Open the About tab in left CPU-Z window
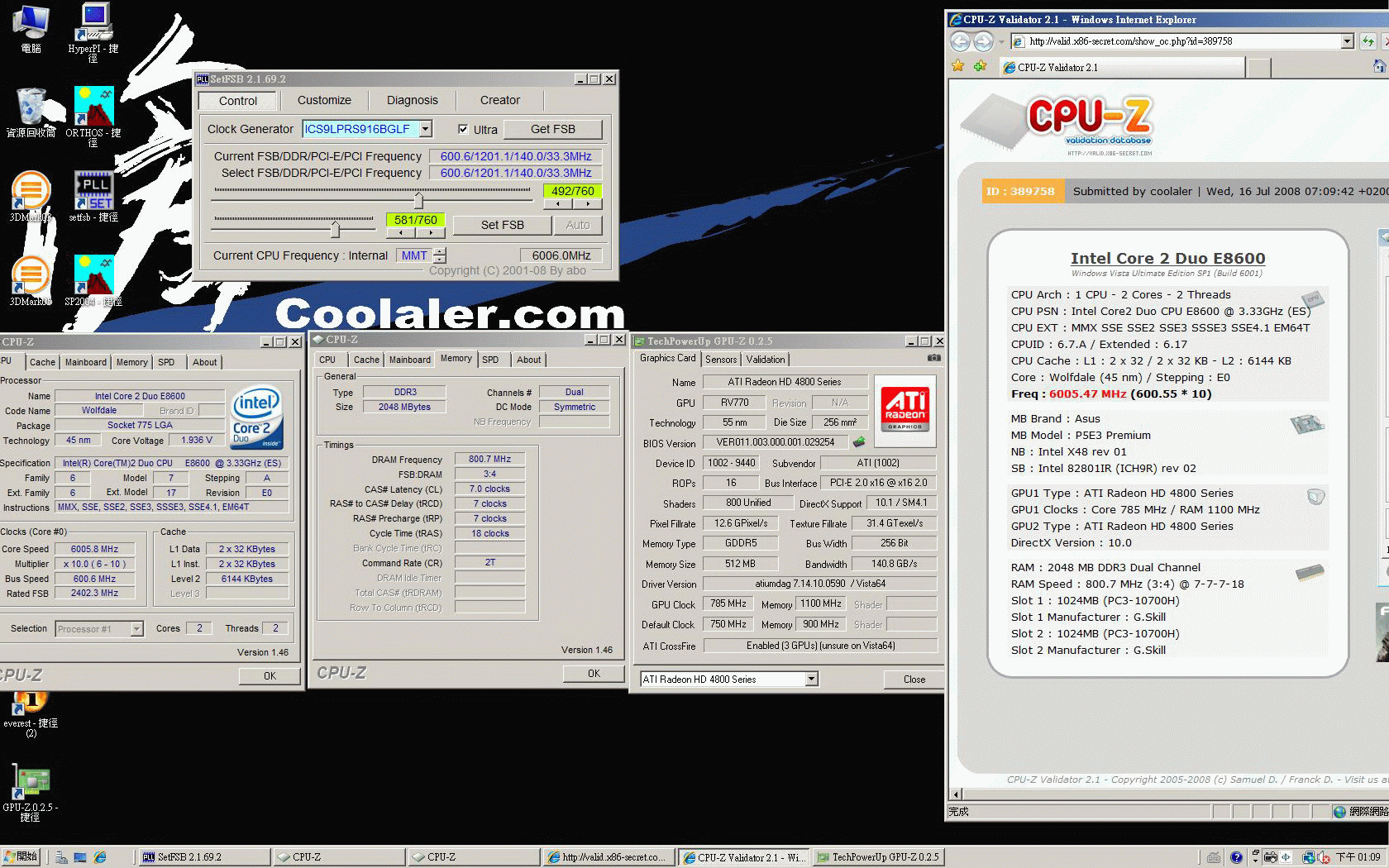Image resolution: width=1389 pixels, height=868 pixels. coord(204,362)
